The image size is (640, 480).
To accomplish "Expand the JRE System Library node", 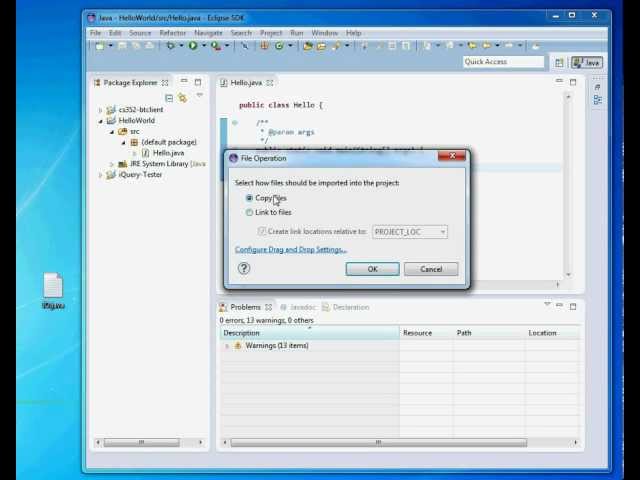I will (x=112, y=164).
